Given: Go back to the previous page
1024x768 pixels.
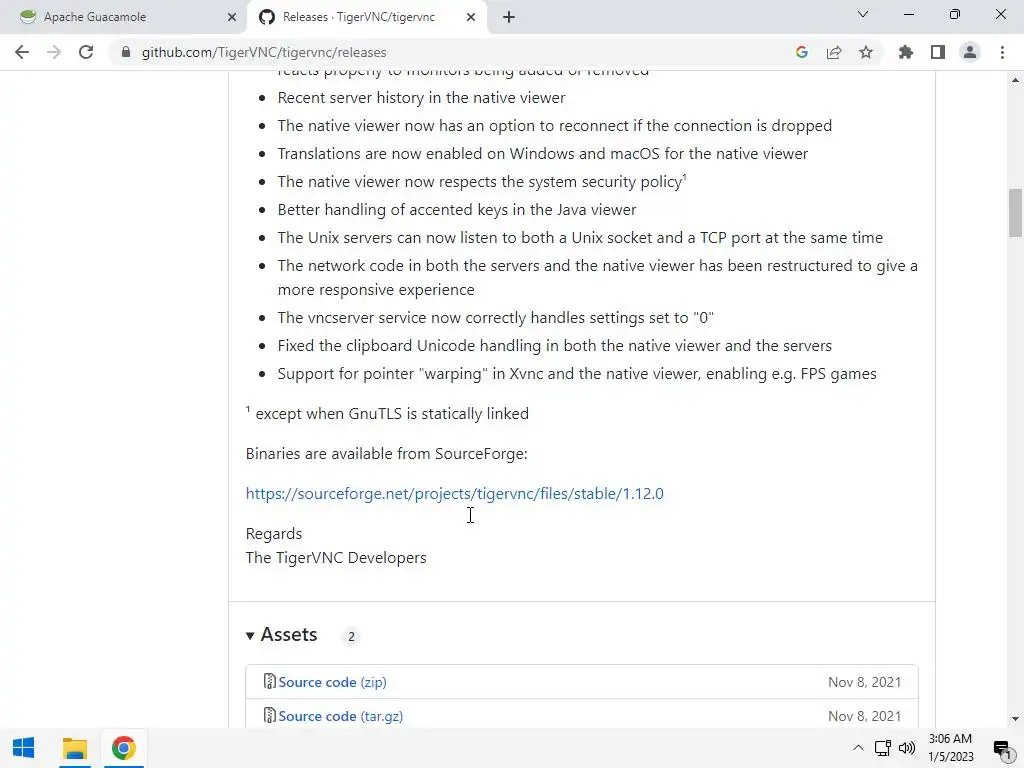Looking at the screenshot, I should [22, 52].
